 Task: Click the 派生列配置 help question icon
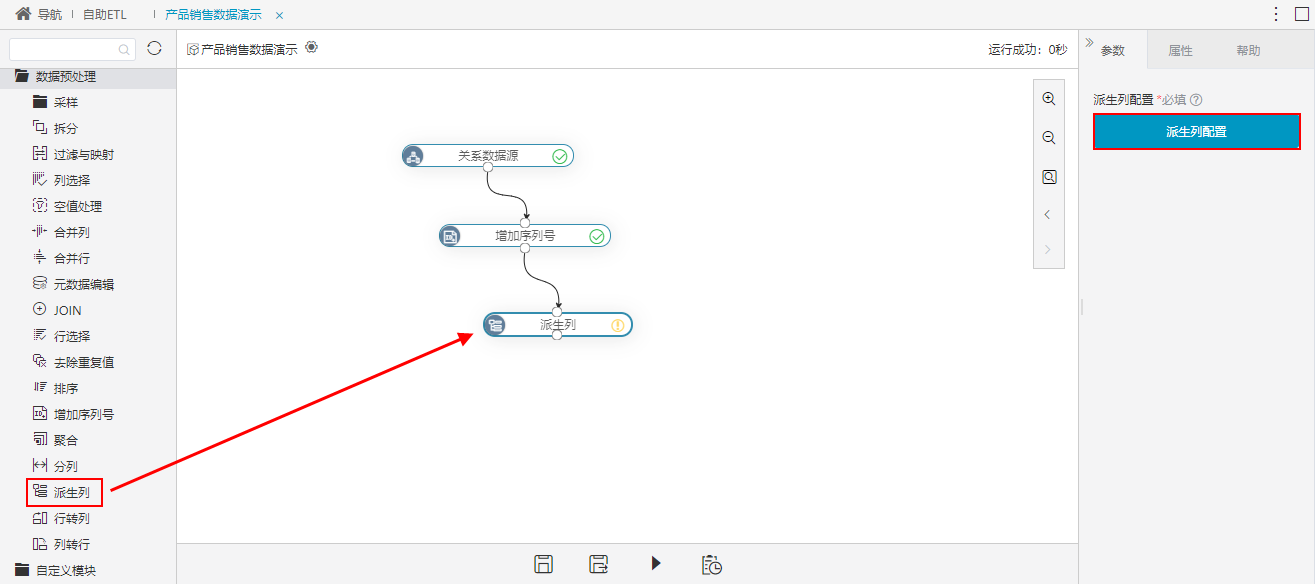click(x=1196, y=100)
